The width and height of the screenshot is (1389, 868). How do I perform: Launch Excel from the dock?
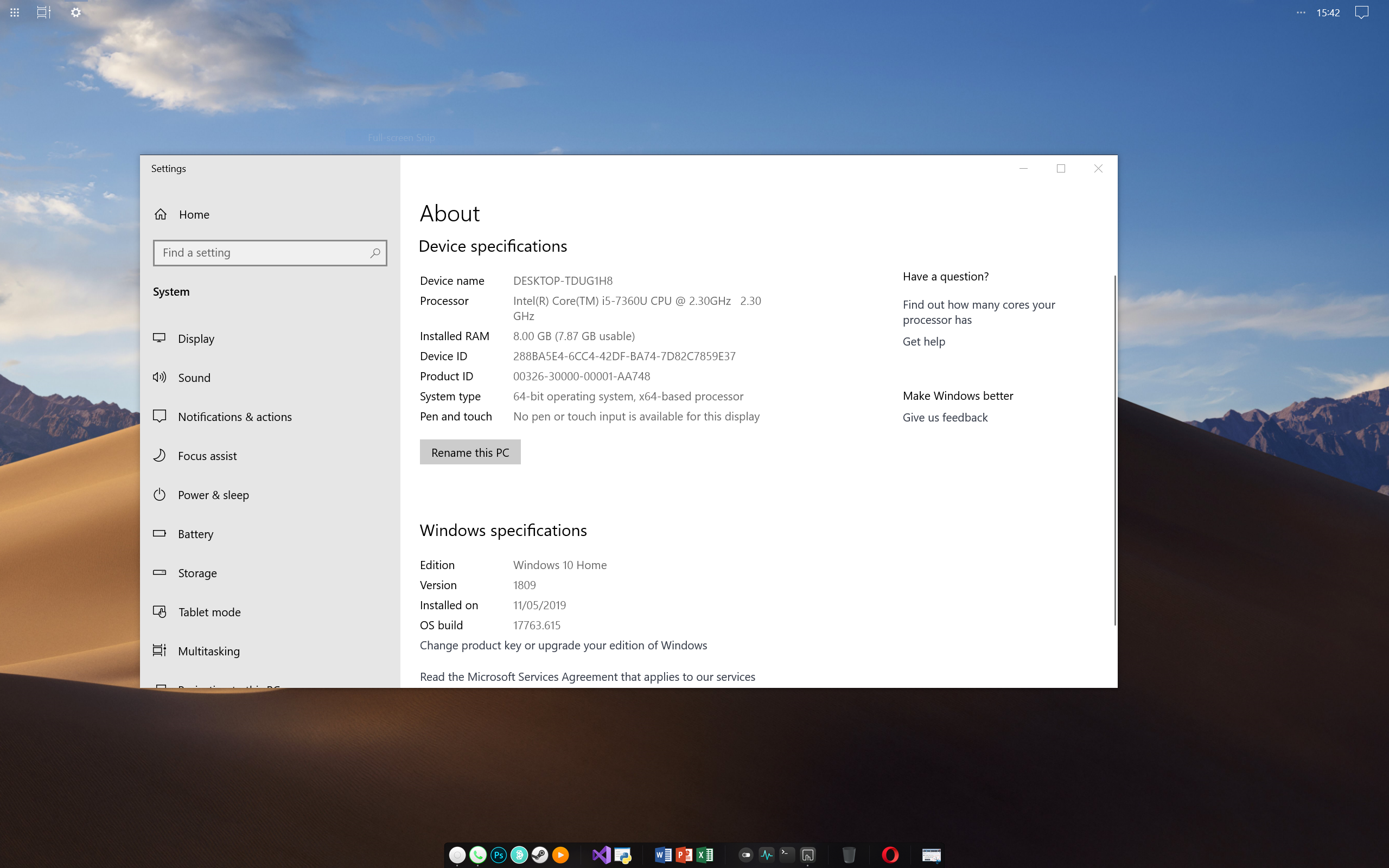705,855
